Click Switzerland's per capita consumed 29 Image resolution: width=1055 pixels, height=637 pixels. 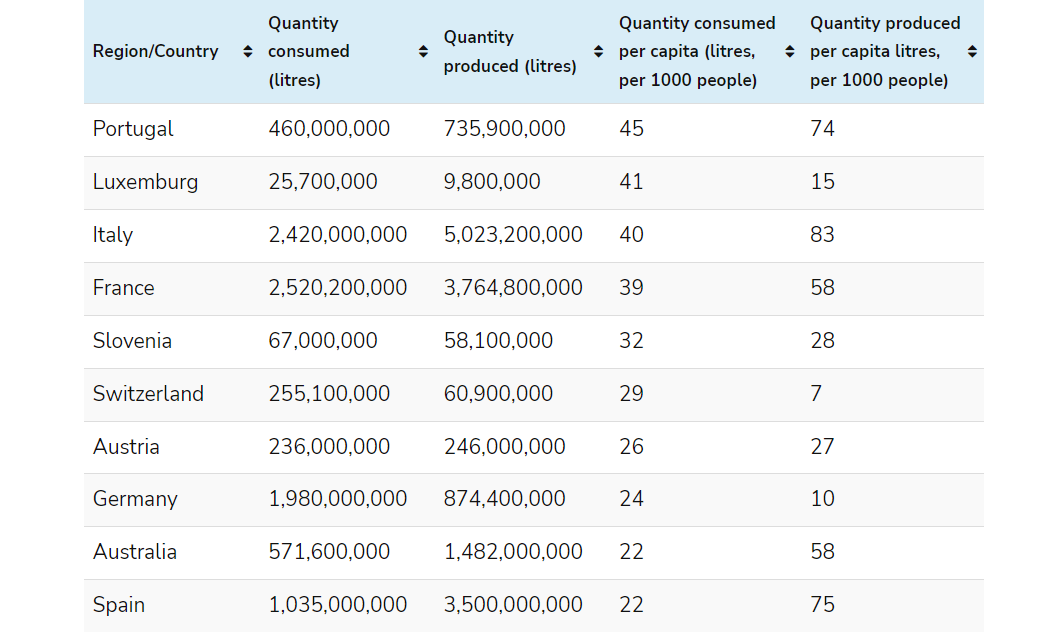631,394
